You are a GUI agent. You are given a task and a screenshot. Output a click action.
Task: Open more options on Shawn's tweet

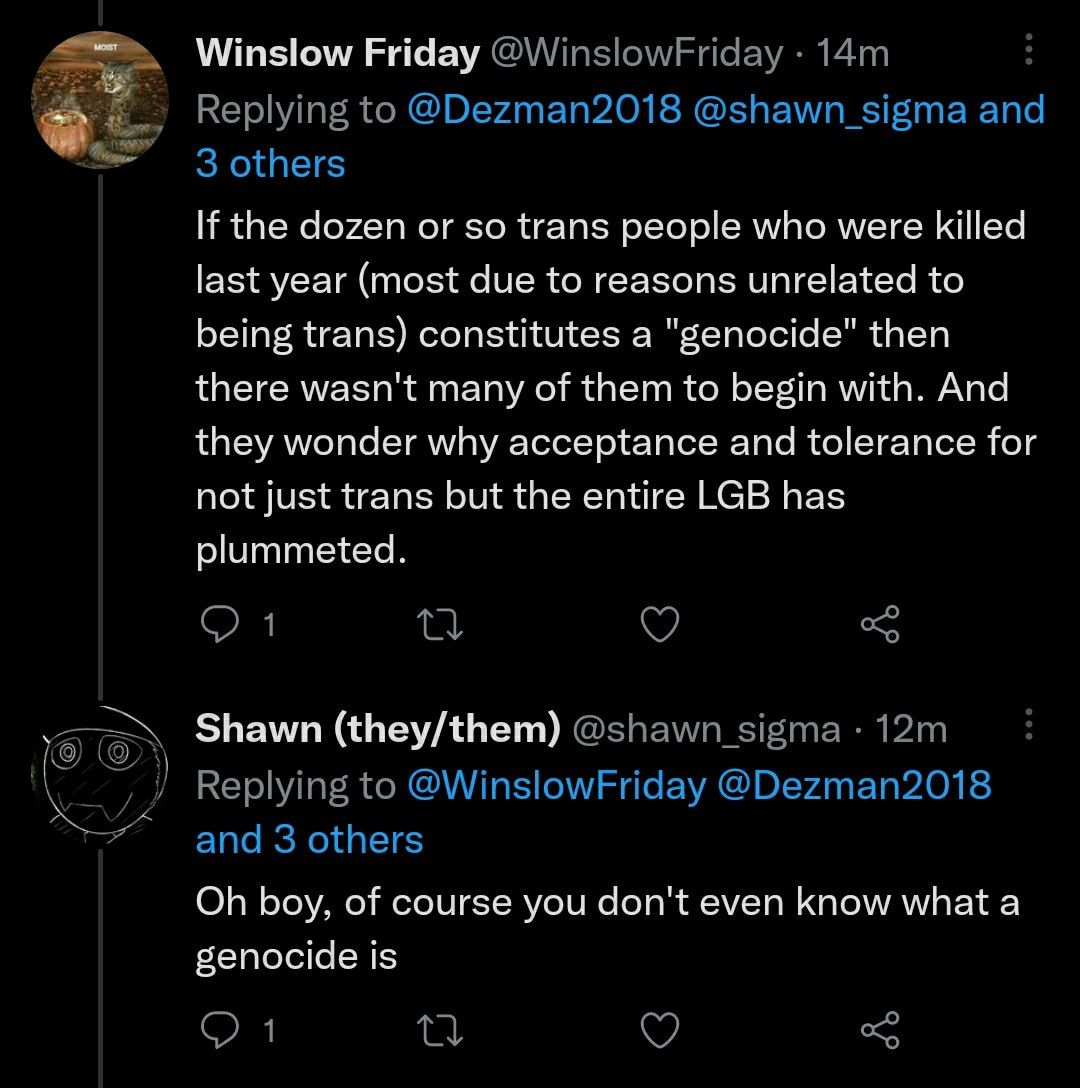1029,729
